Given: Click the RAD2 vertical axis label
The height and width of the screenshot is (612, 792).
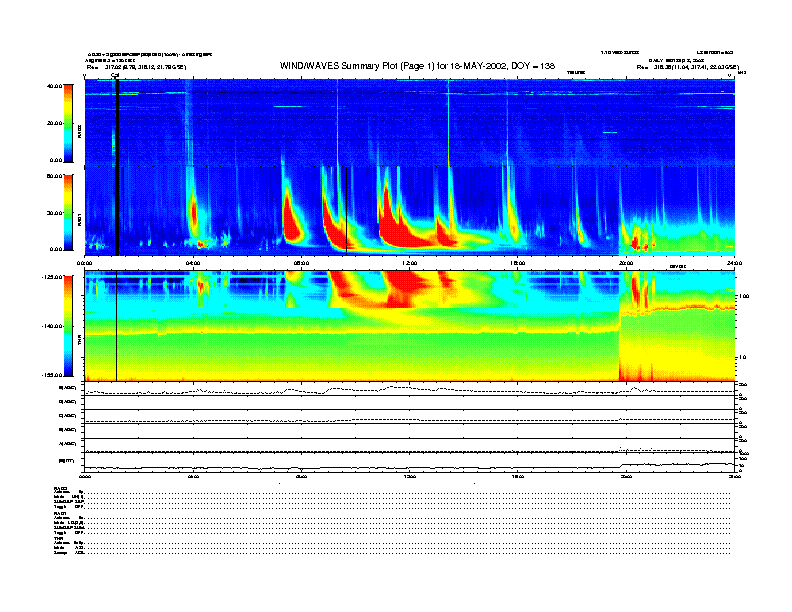Looking at the screenshot, I should pyautogui.click(x=80, y=131).
